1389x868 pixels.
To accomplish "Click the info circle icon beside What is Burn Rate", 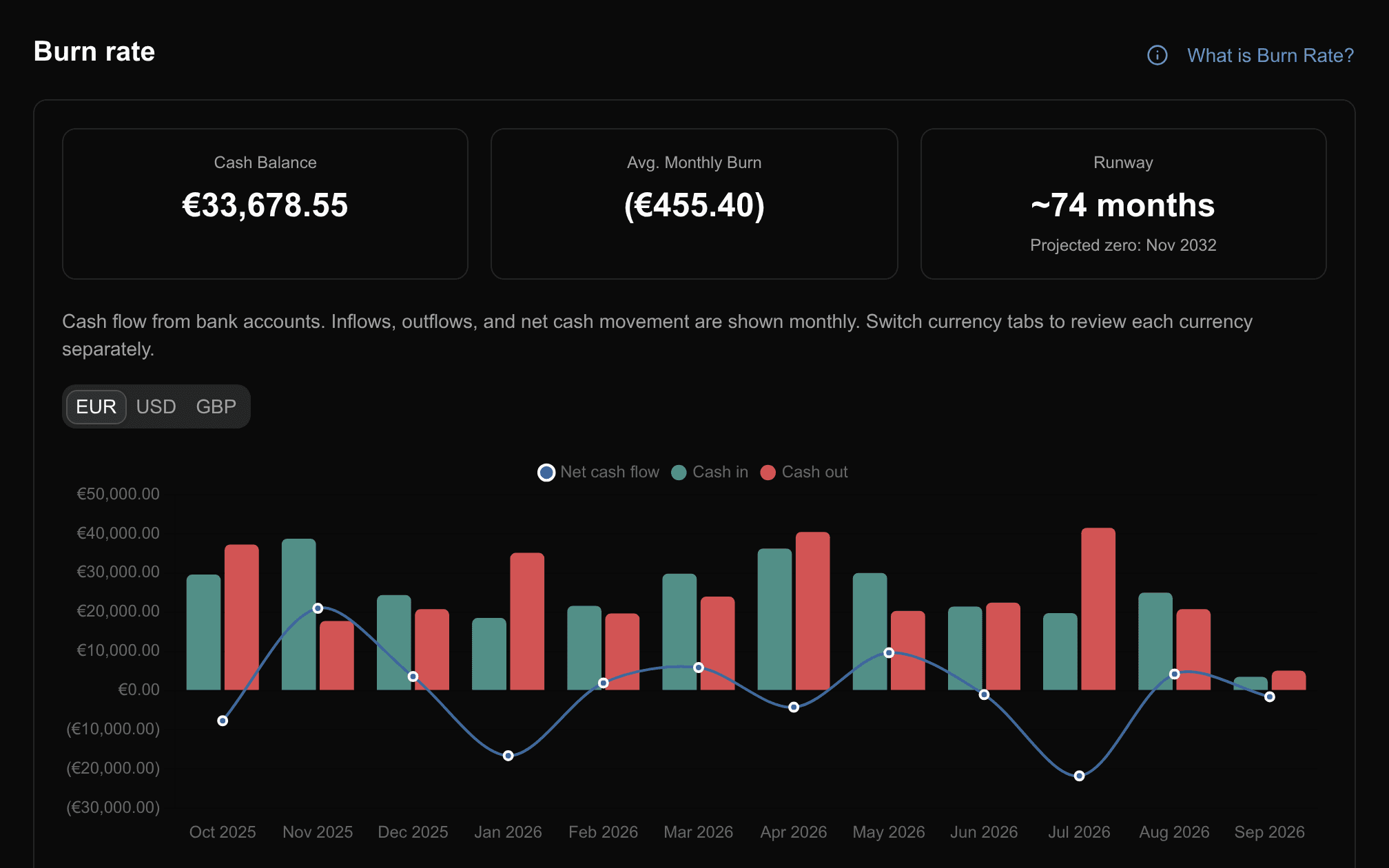I will pyautogui.click(x=1157, y=55).
